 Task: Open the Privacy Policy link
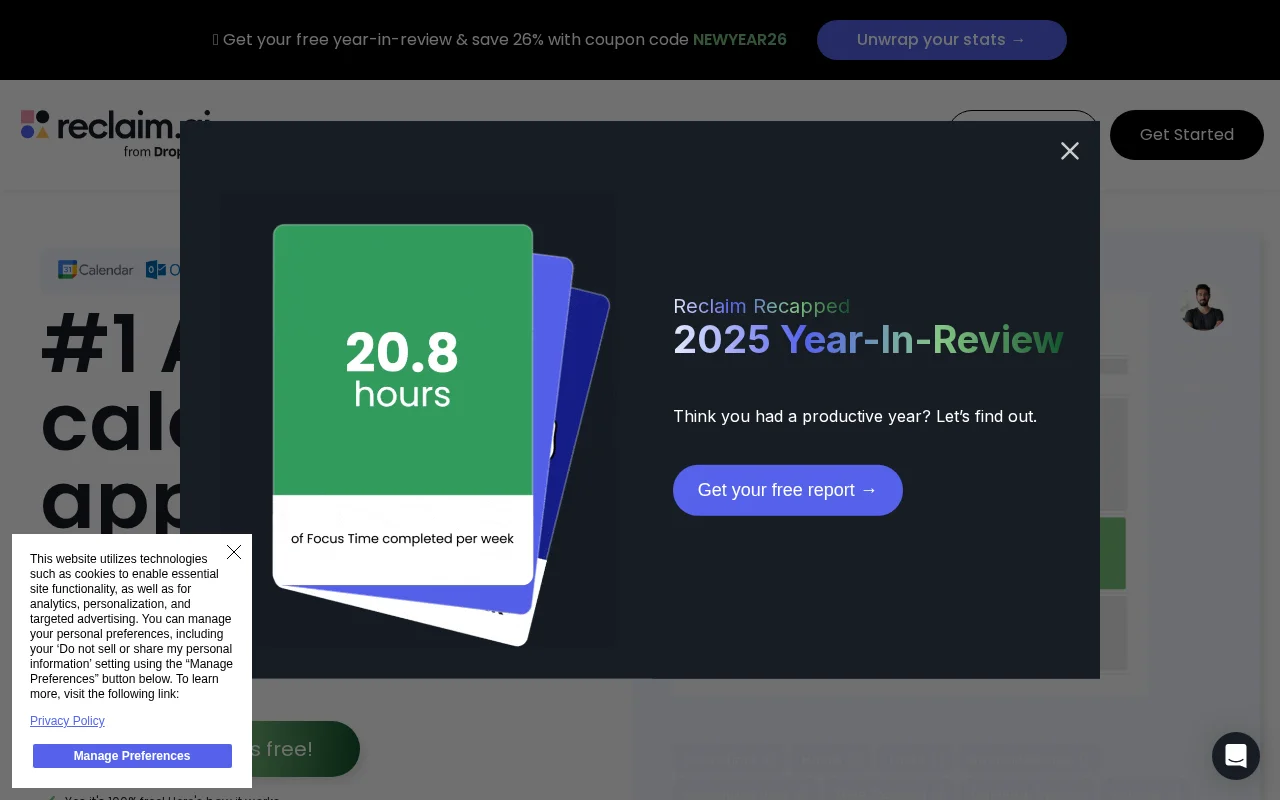coord(67,721)
